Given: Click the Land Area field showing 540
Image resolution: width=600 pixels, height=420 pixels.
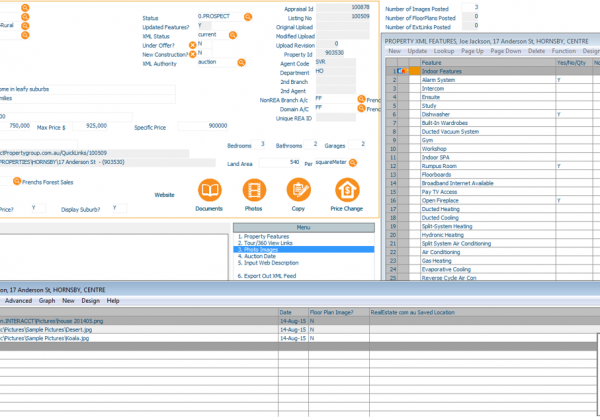Looking at the screenshot, I should click(x=279, y=163).
